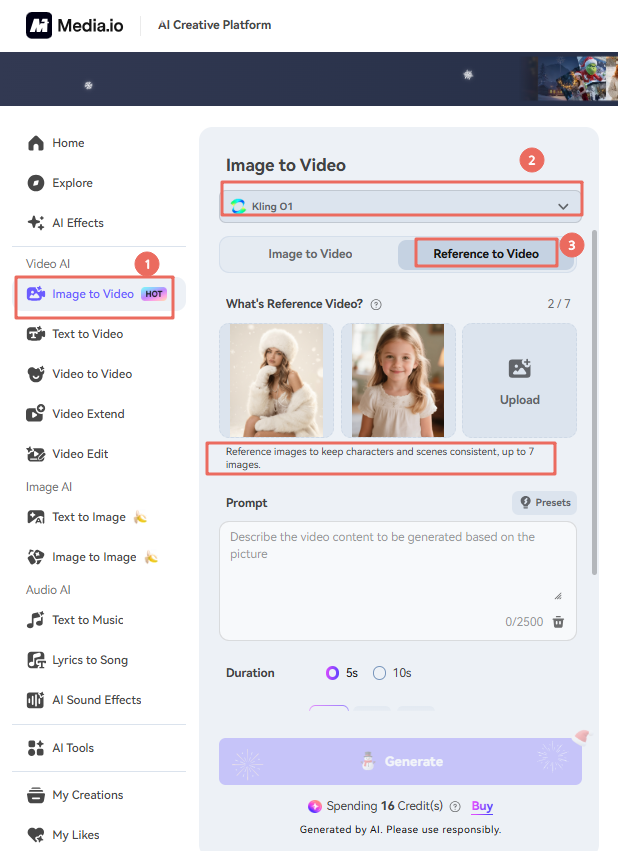
Task: Open the Home page icon
Action: (36, 143)
